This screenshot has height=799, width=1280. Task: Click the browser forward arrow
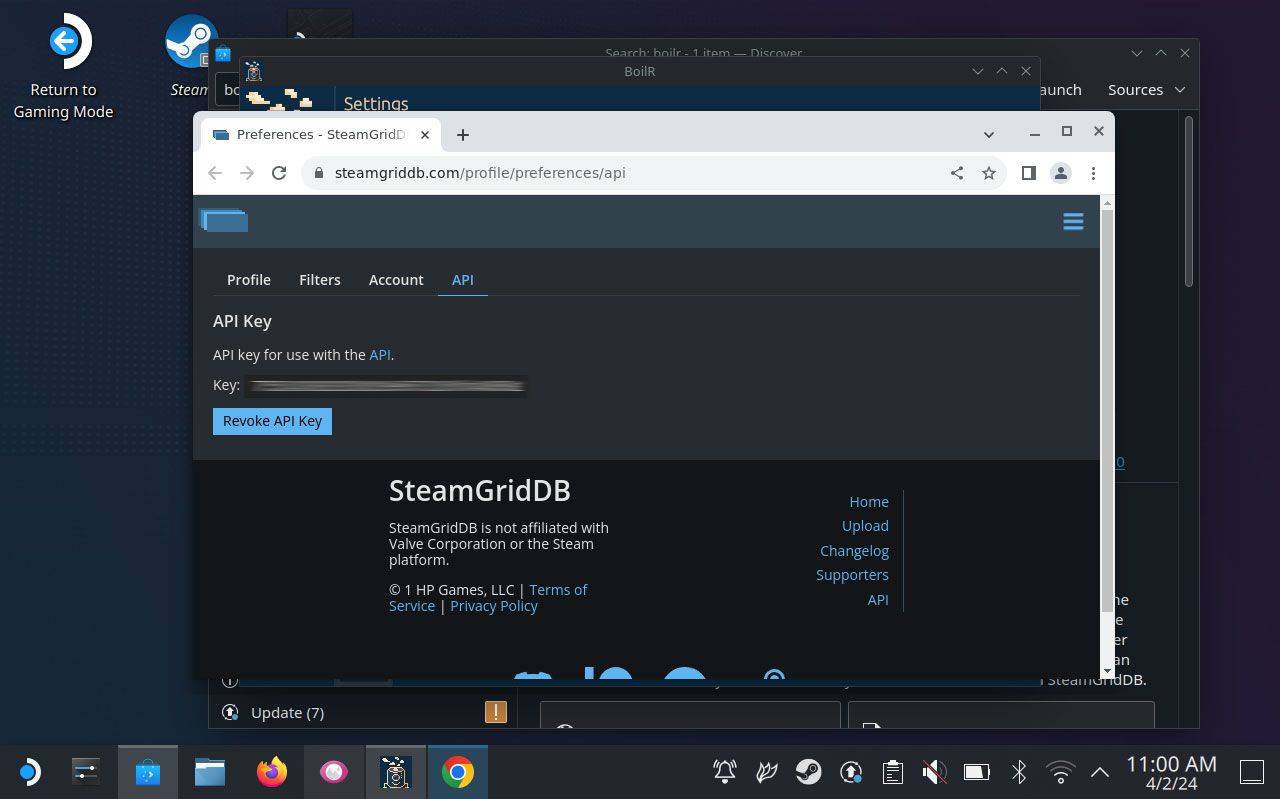click(247, 173)
